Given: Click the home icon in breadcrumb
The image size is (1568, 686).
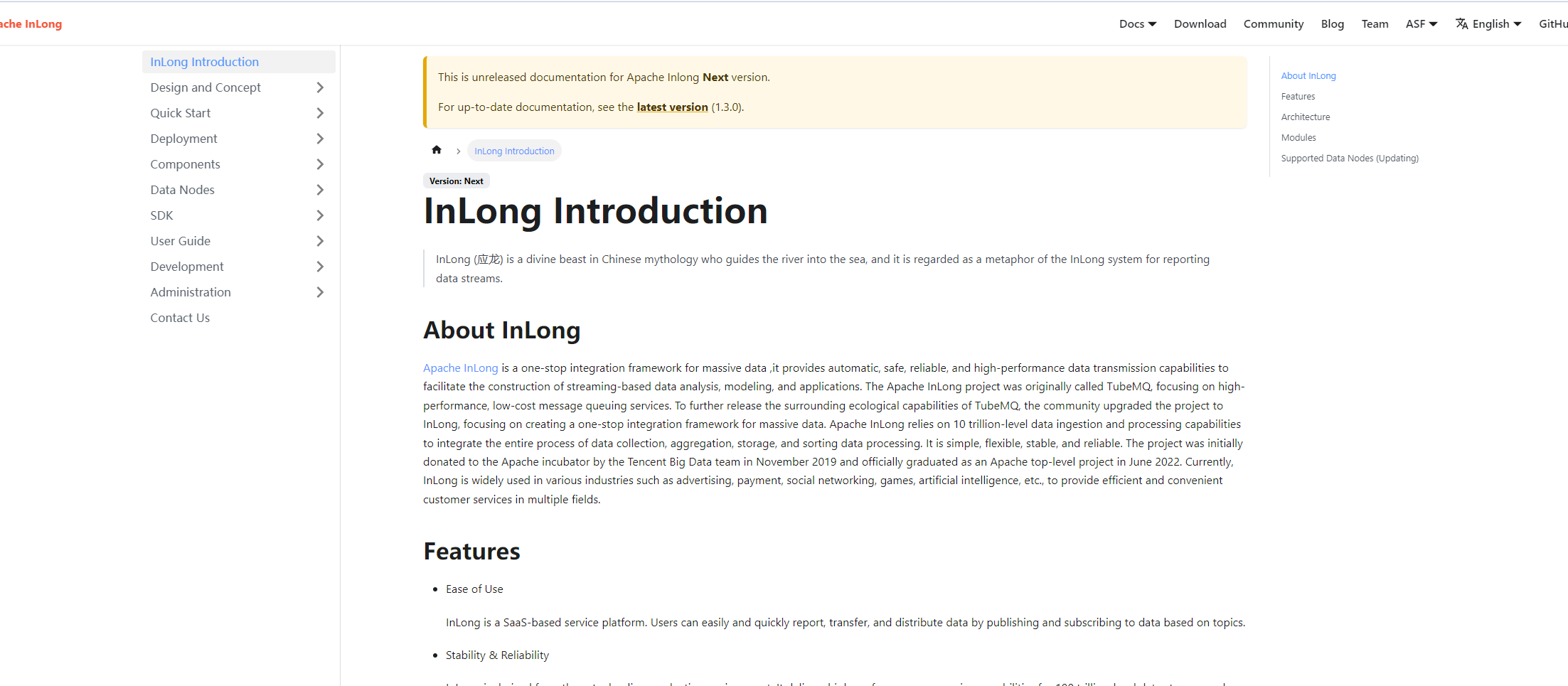Looking at the screenshot, I should 437,150.
